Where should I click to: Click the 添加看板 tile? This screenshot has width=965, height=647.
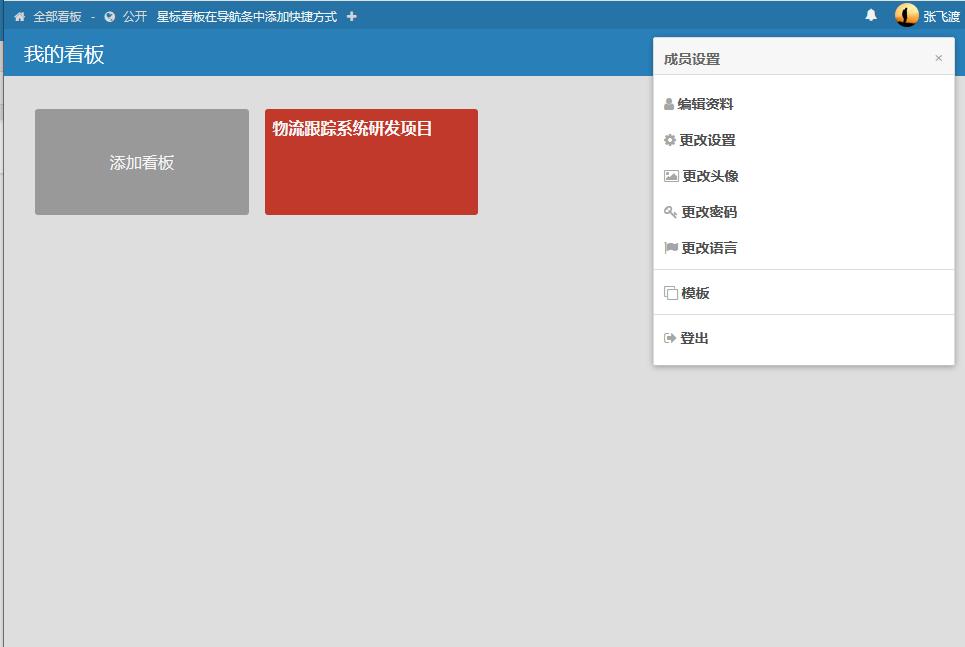tap(142, 162)
